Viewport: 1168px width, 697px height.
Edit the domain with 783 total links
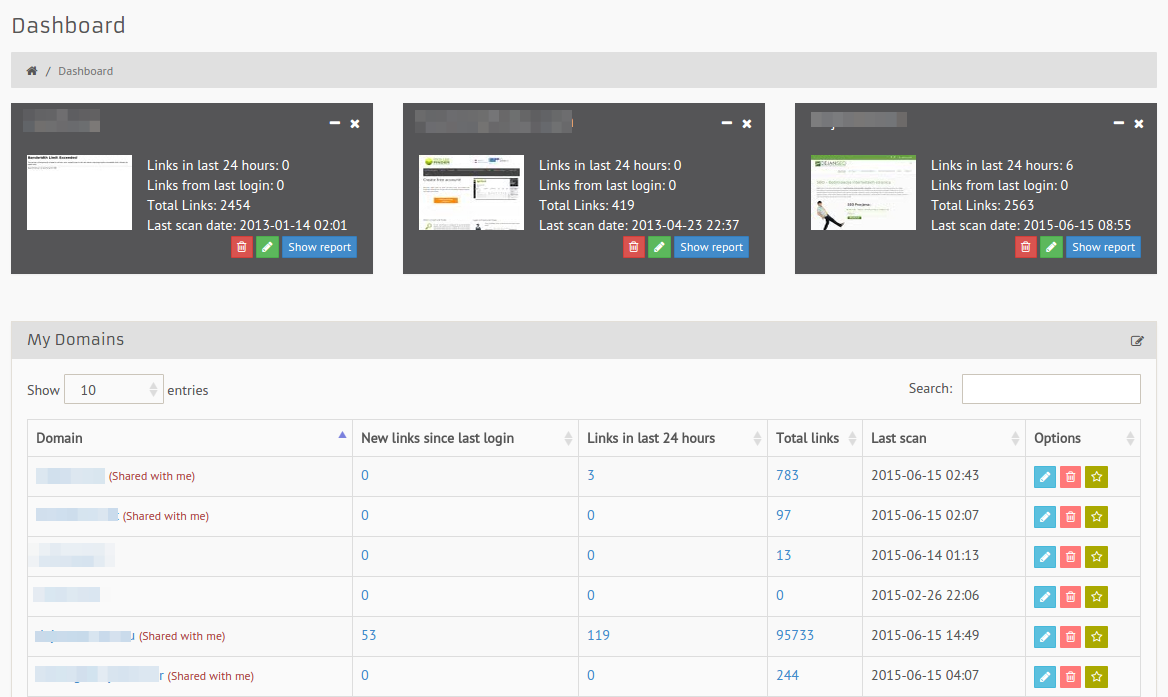(x=1044, y=477)
